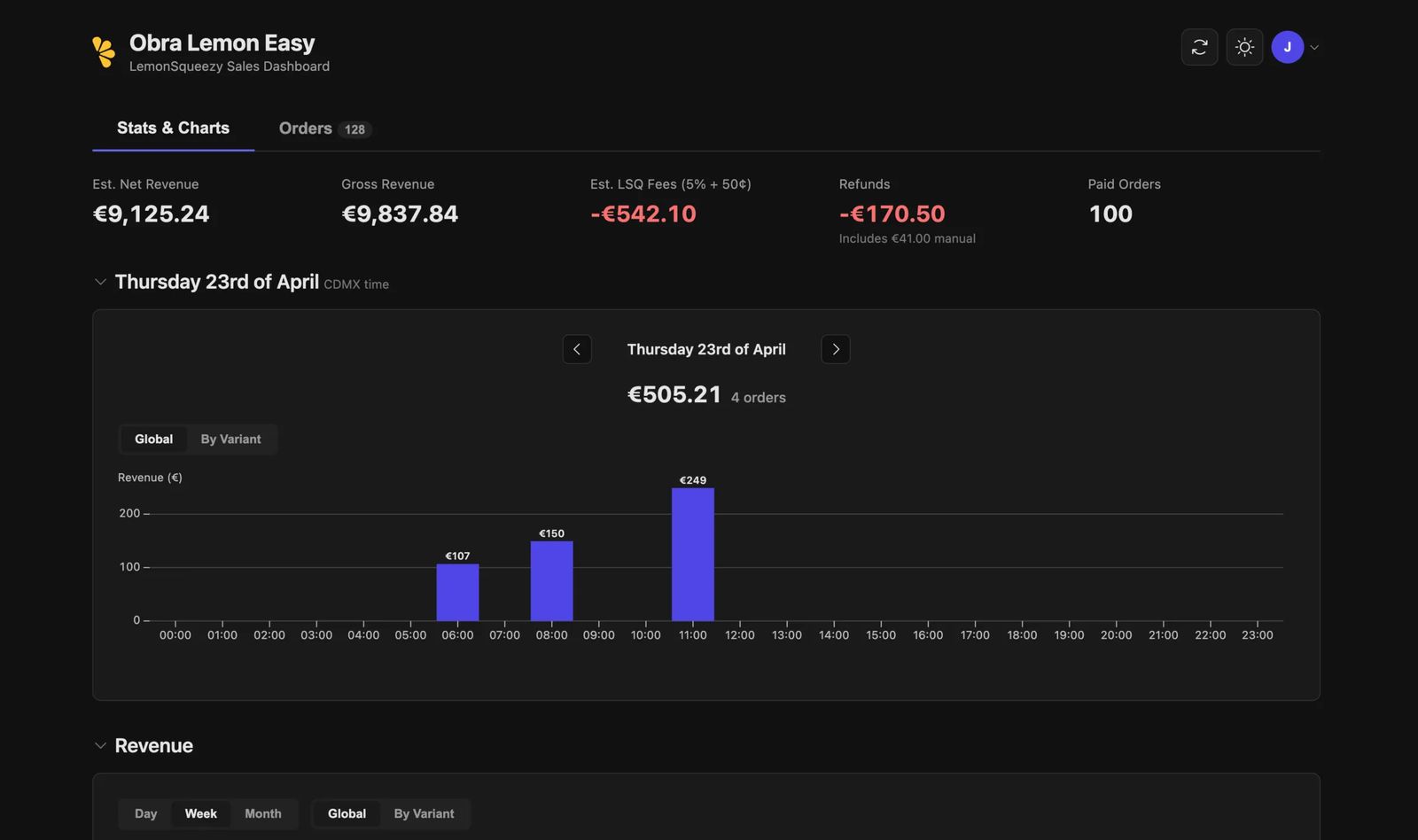Select Week period in Revenue chart
The image size is (1418, 840).
200,813
